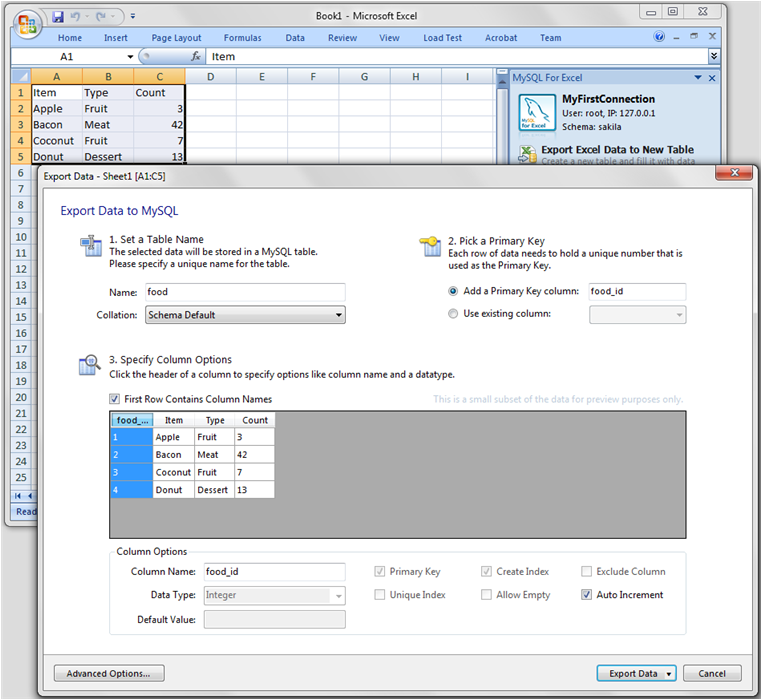The height and width of the screenshot is (700, 762).
Task: Close the MySQL For Excel task pane
Action: click(x=712, y=78)
